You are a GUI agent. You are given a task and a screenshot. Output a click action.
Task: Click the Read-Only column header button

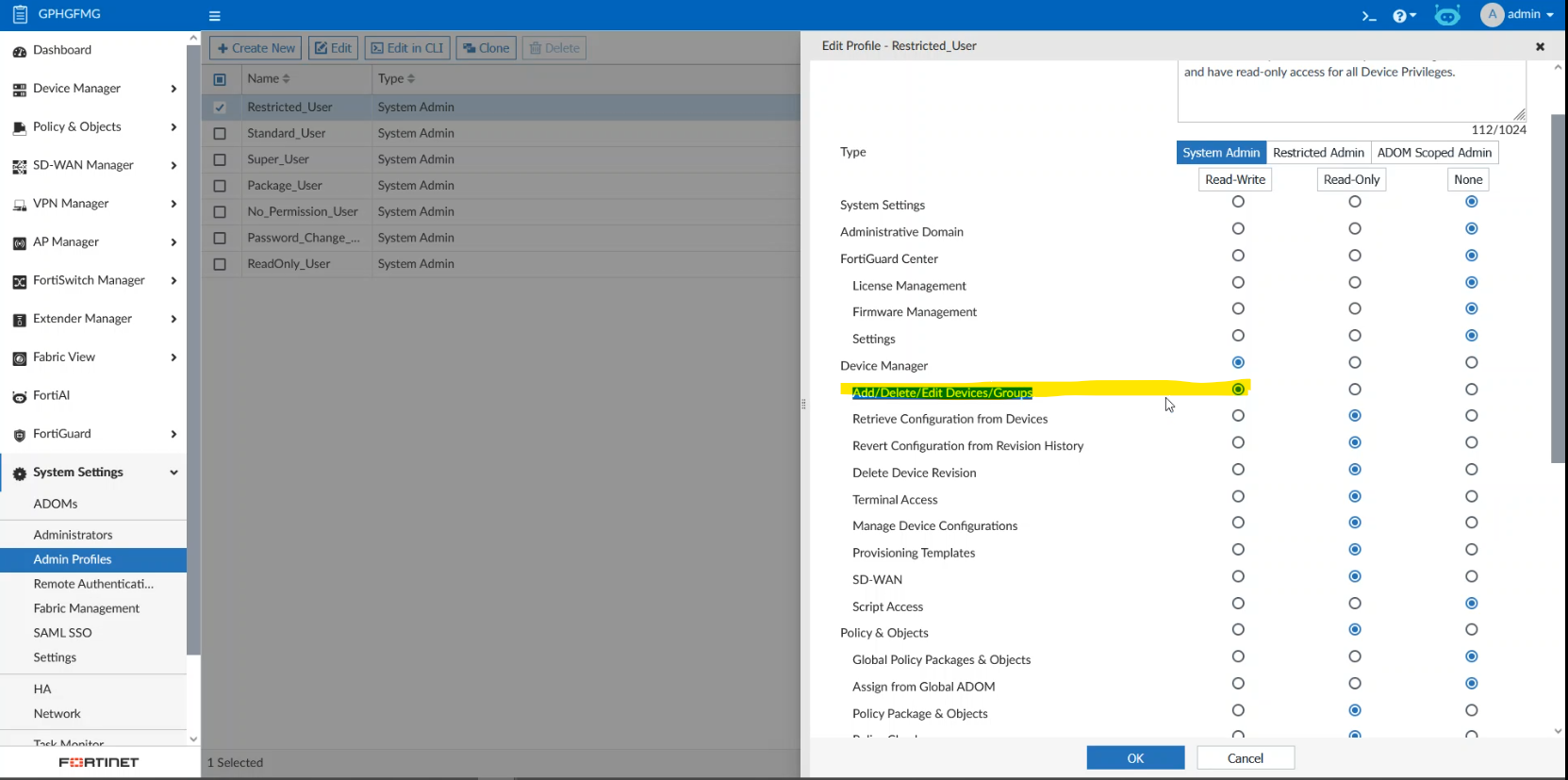tap(1351, 179)
